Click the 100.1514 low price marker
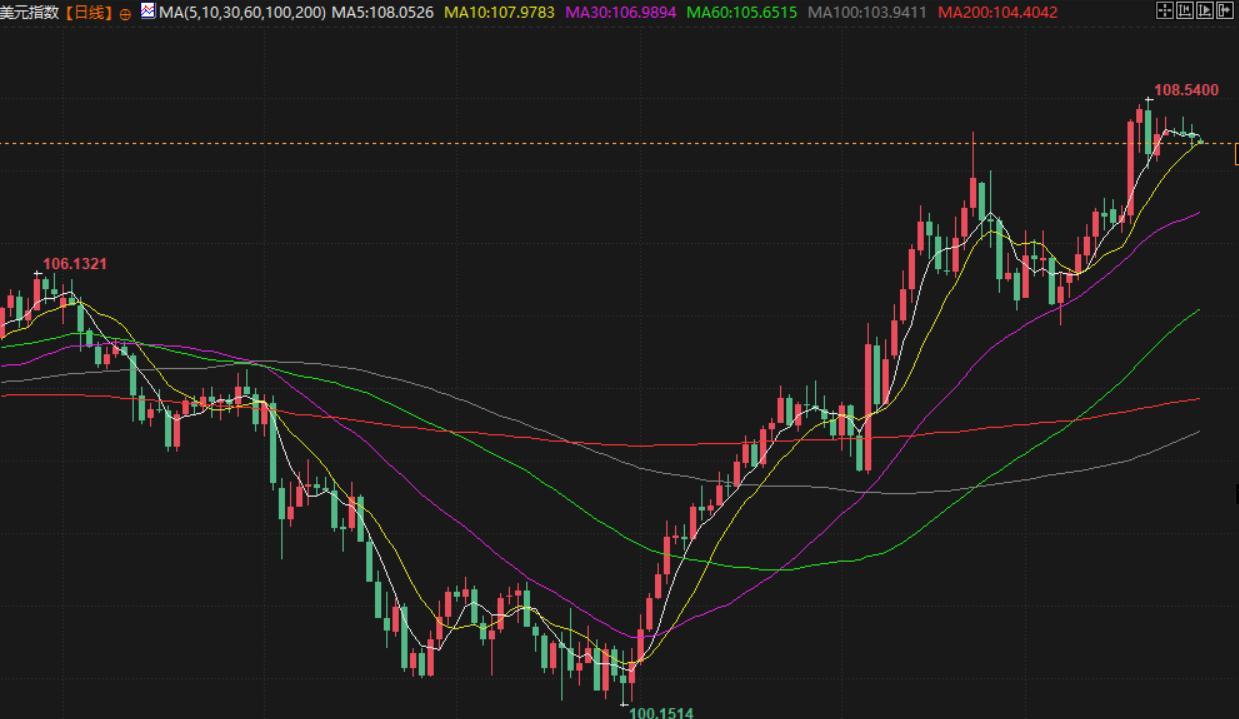Screen dimensions: 1239x719 click(x=660, y=712)
